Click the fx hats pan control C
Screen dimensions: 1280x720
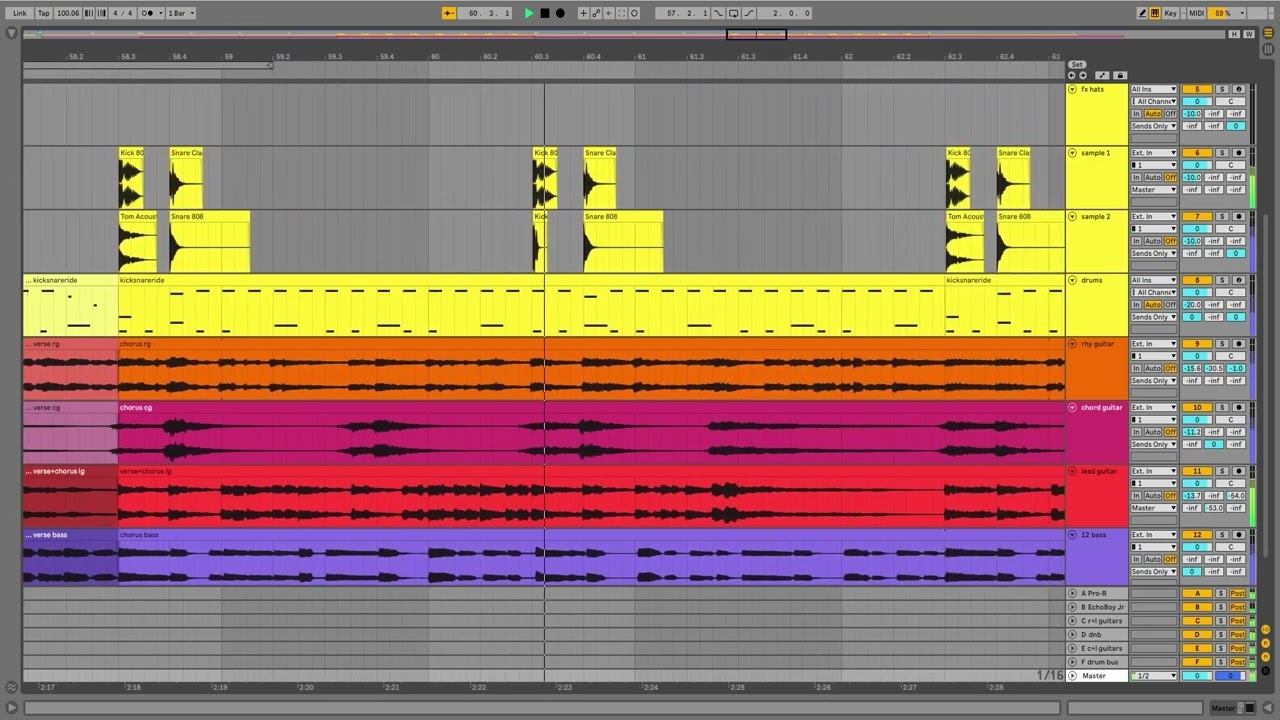click(x=1230, y=102)
